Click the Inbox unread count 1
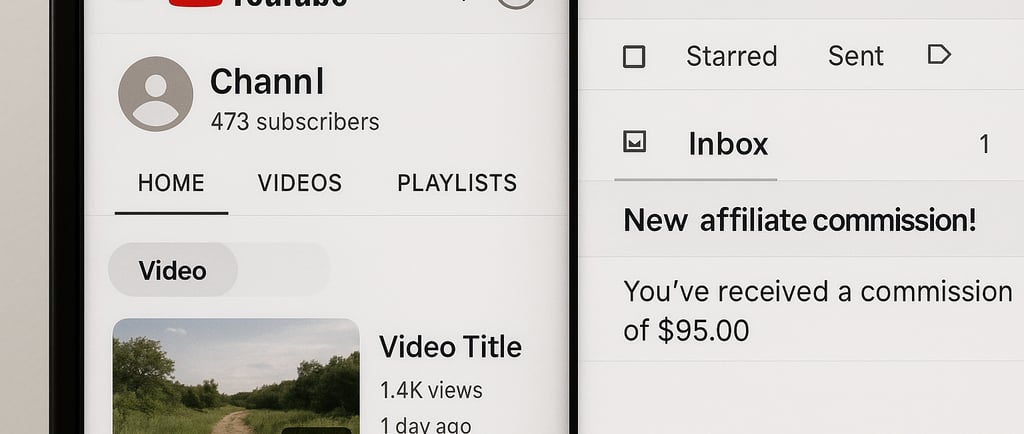 tap(984, 144)
